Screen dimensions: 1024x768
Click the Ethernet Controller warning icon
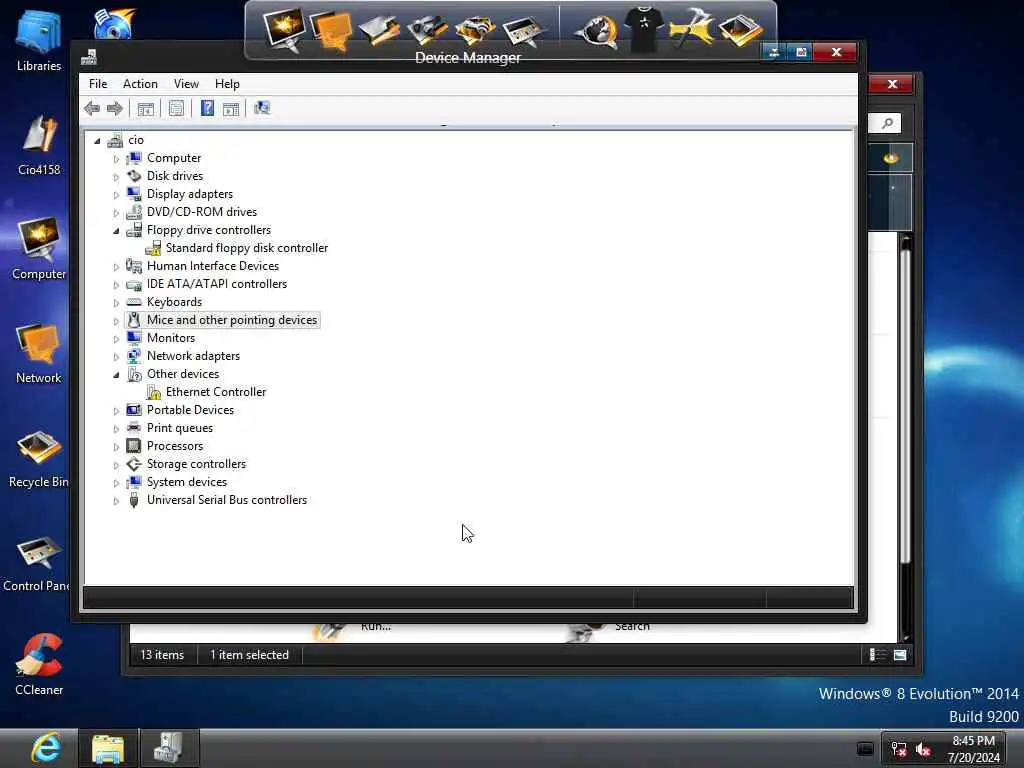tap(153, 392)
